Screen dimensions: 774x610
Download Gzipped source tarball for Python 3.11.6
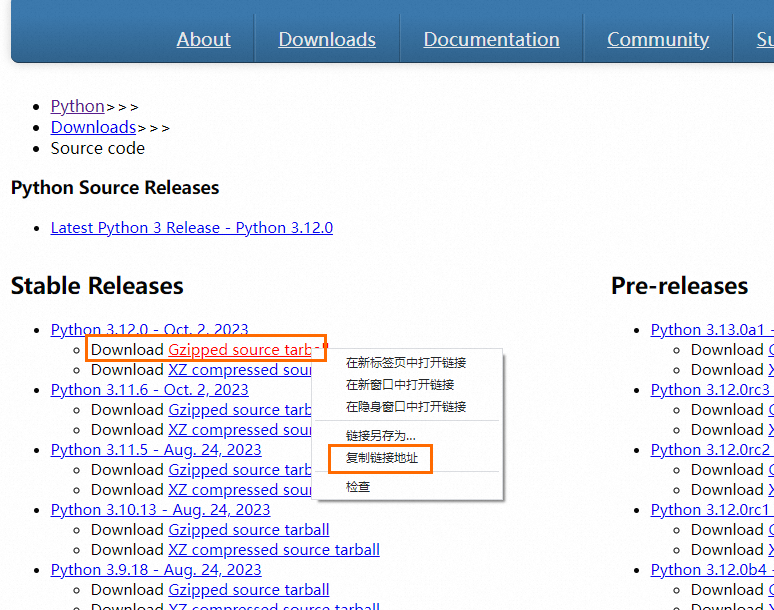[x=240, y=410]
